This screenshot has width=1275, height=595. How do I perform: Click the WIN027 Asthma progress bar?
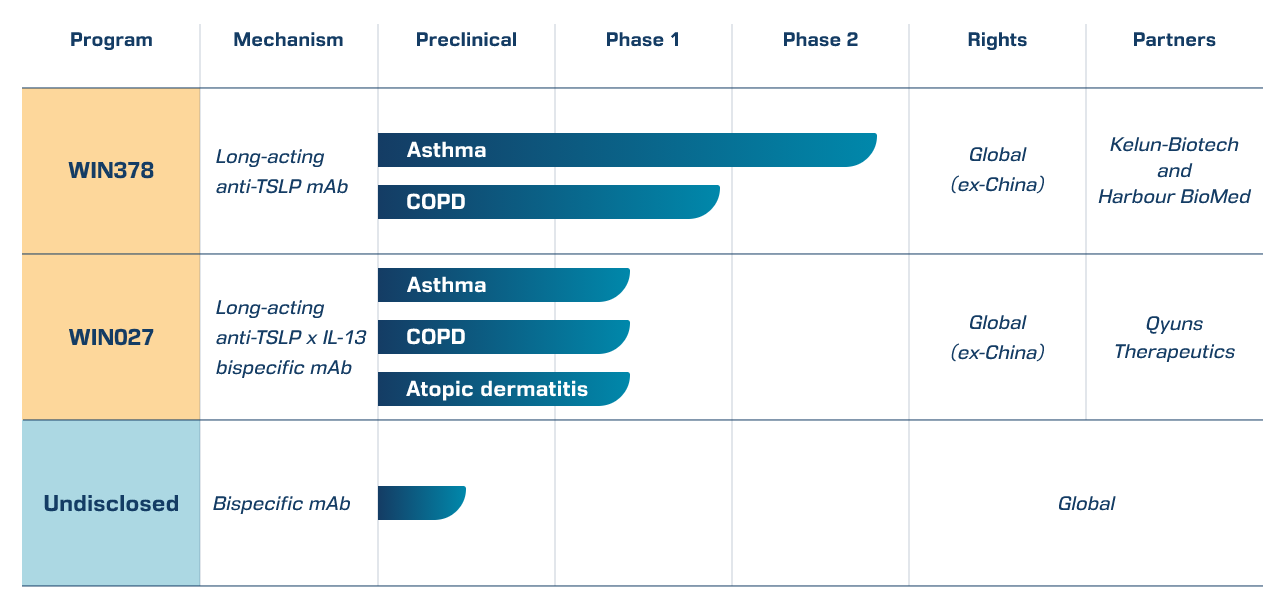pyautogui.click(x=503, y=285)
